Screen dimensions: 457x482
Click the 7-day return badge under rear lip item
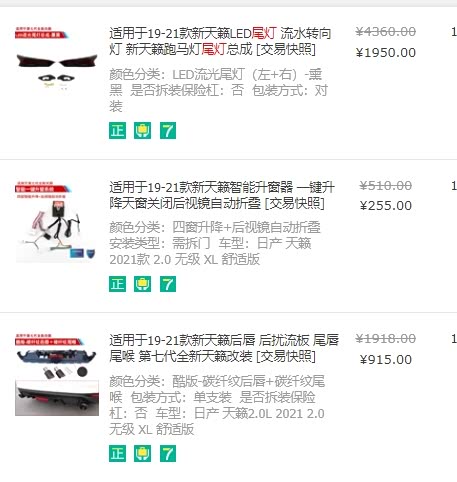168,453
